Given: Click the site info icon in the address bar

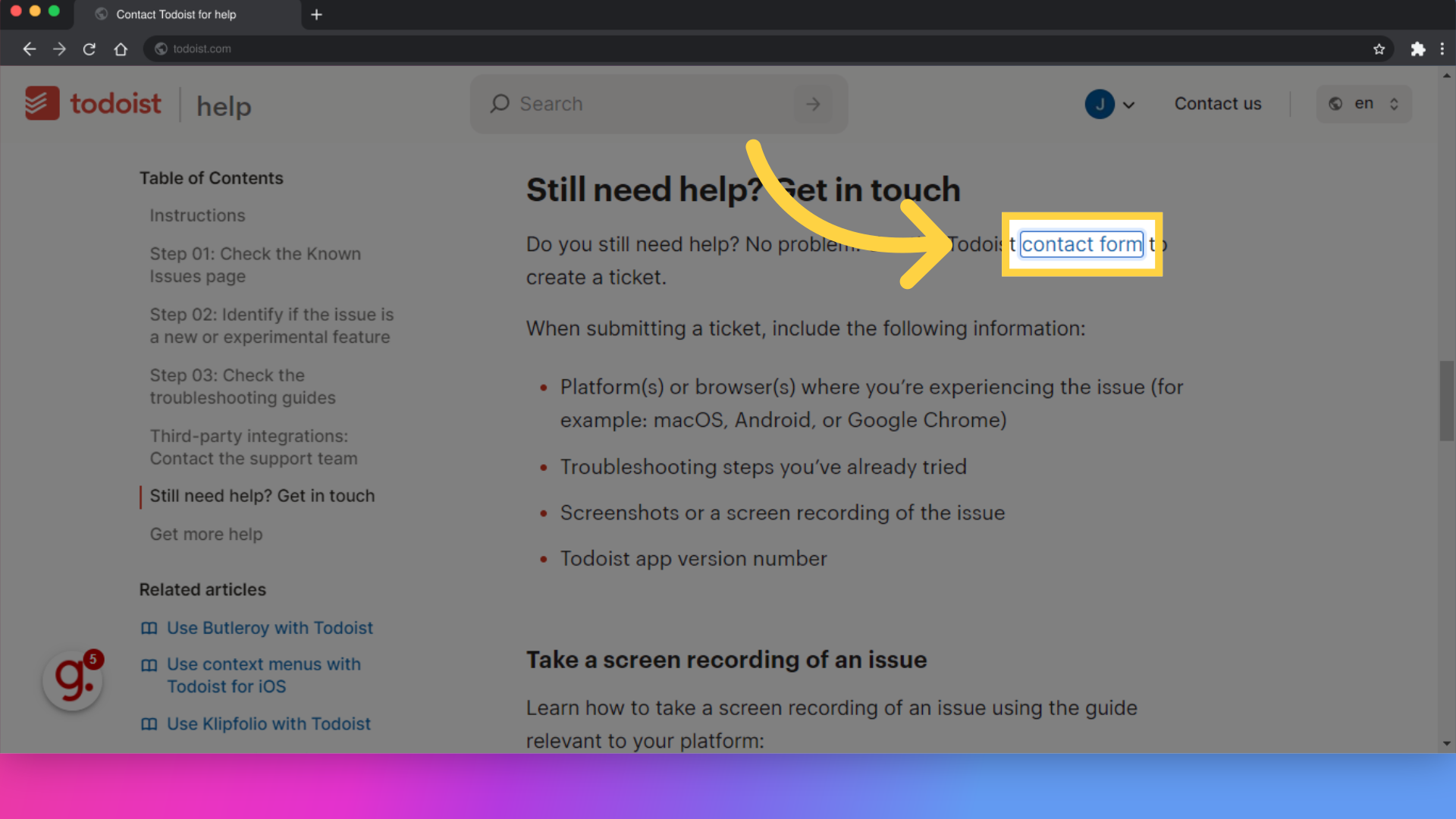Looking at the screenshot, I should [x=161, y=49].
